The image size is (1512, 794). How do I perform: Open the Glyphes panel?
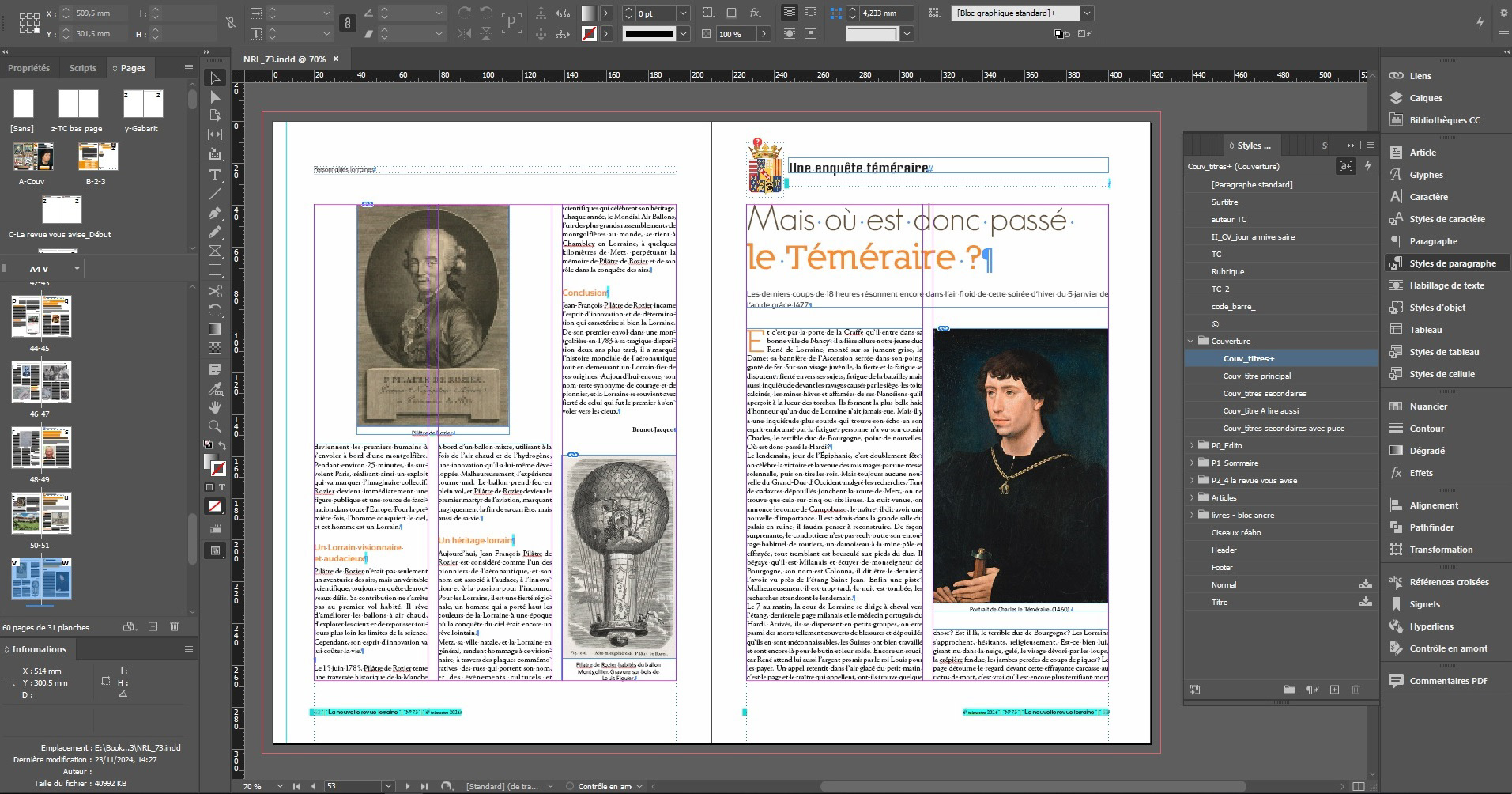[1426, 175]
